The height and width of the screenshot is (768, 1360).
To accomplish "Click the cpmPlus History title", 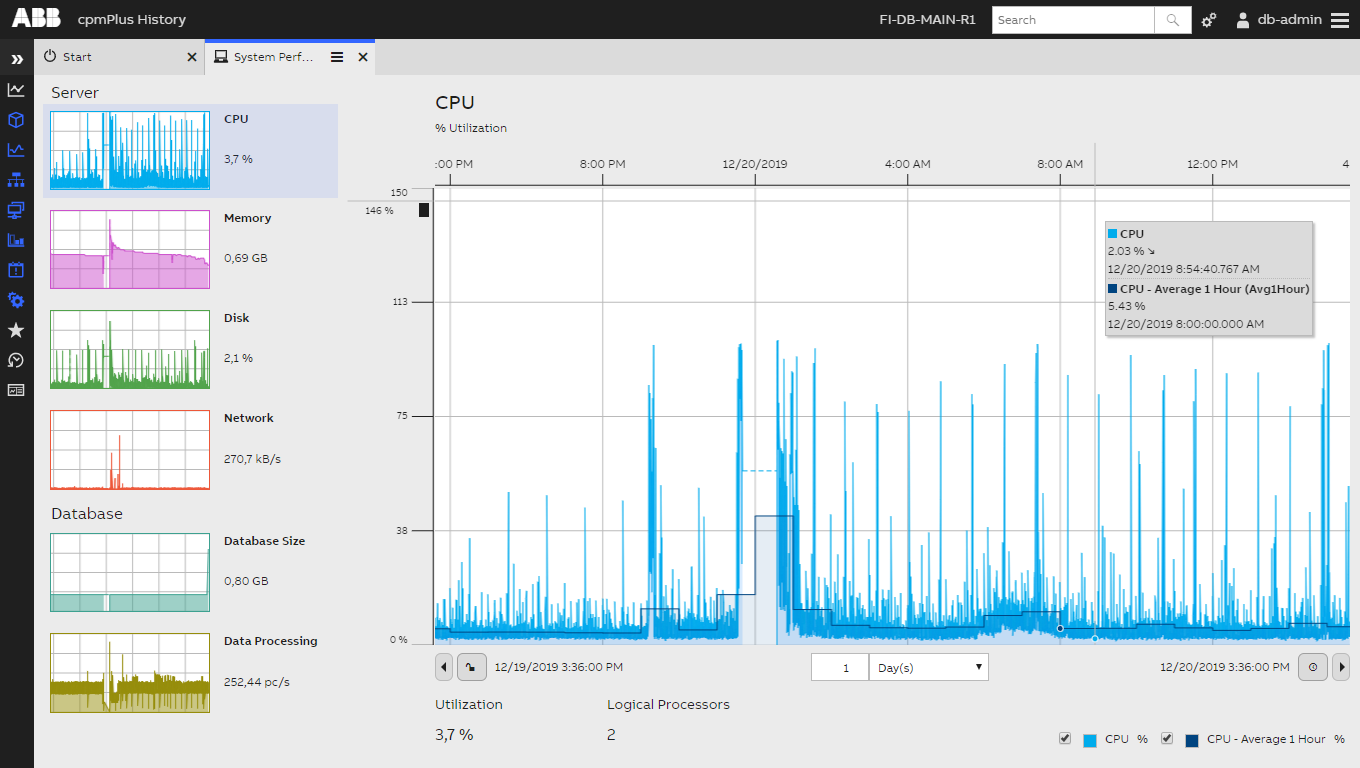I will (x=132, y=20).
